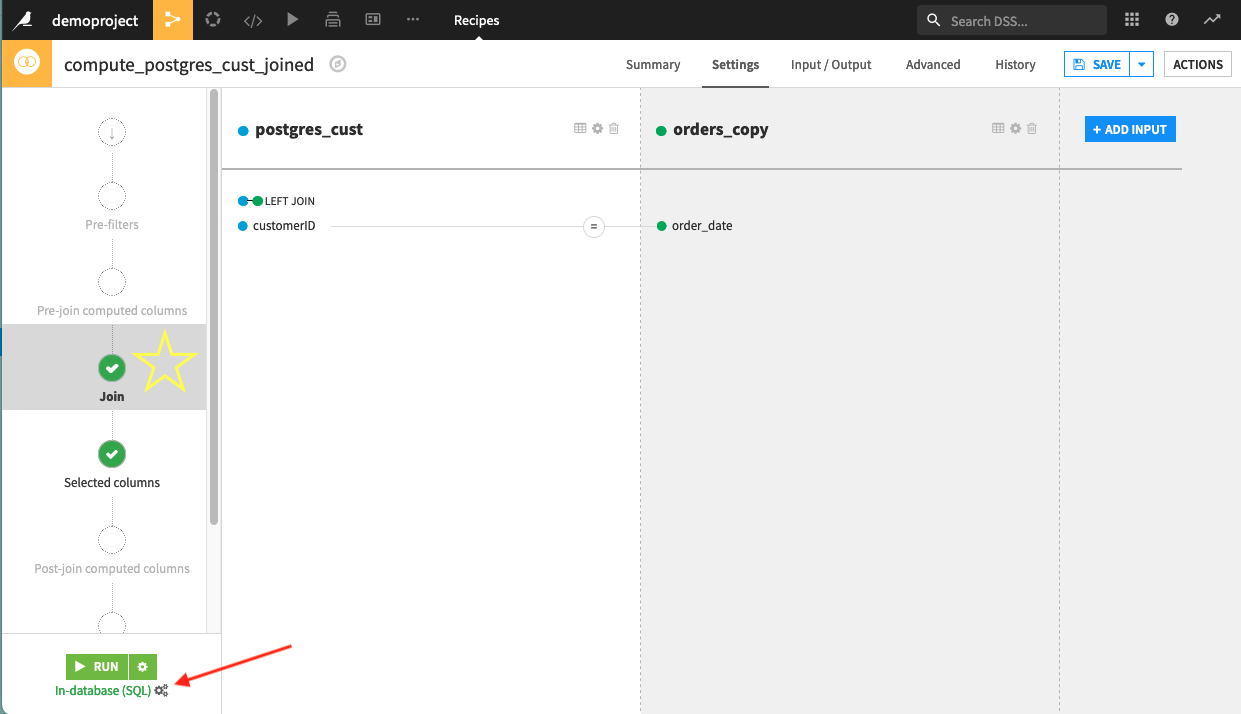1241x714 pixels.
Task: Open the Flow using the branch icon
Action: 172,19
